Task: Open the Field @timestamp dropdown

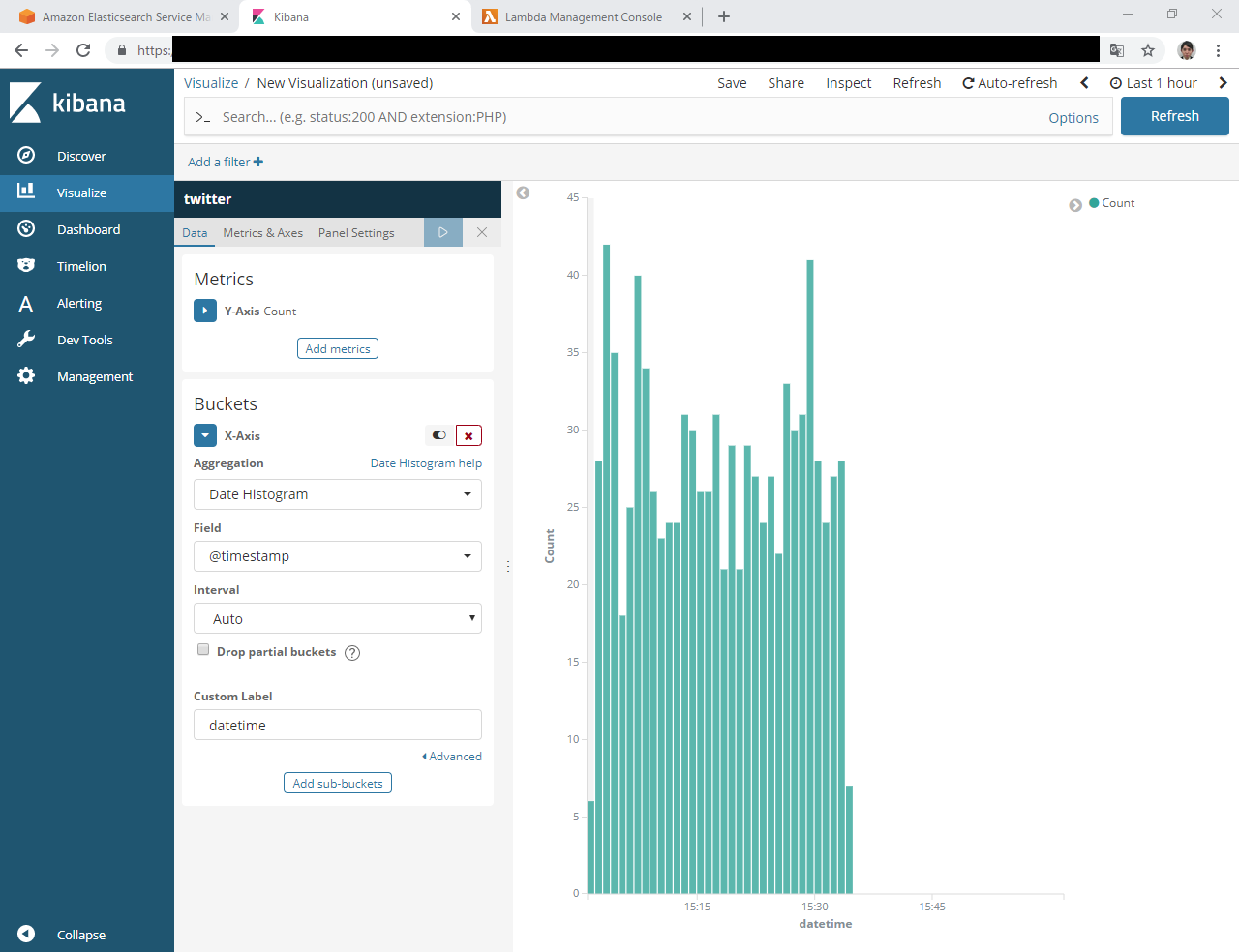Action: click(x=338, y=556)
